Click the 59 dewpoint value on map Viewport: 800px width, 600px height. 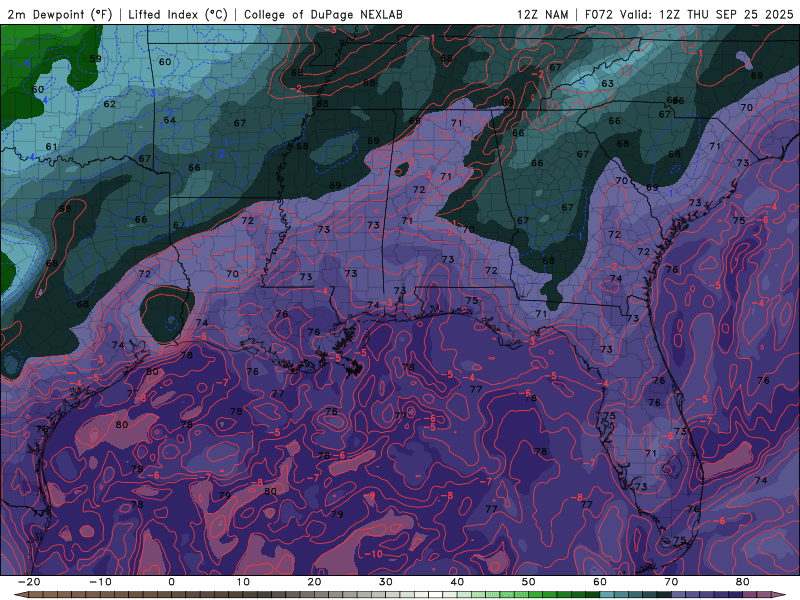(x=95, y=59)
